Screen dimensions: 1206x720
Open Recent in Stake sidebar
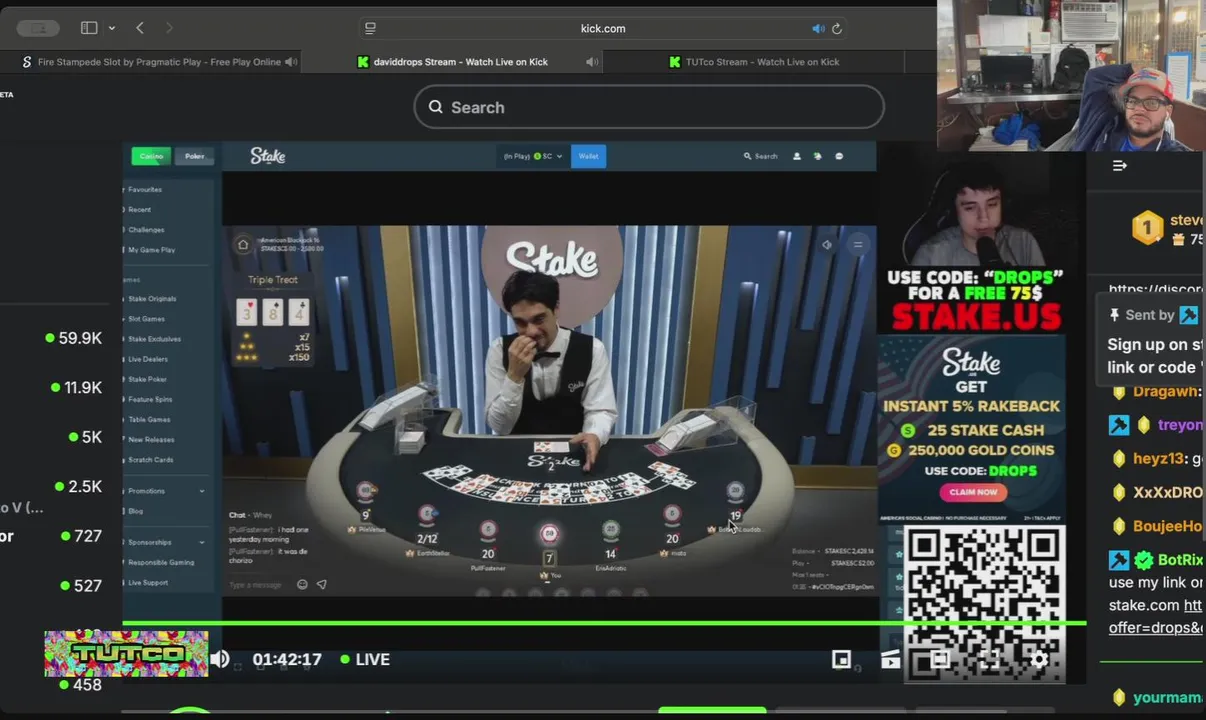tap(139, 209)
